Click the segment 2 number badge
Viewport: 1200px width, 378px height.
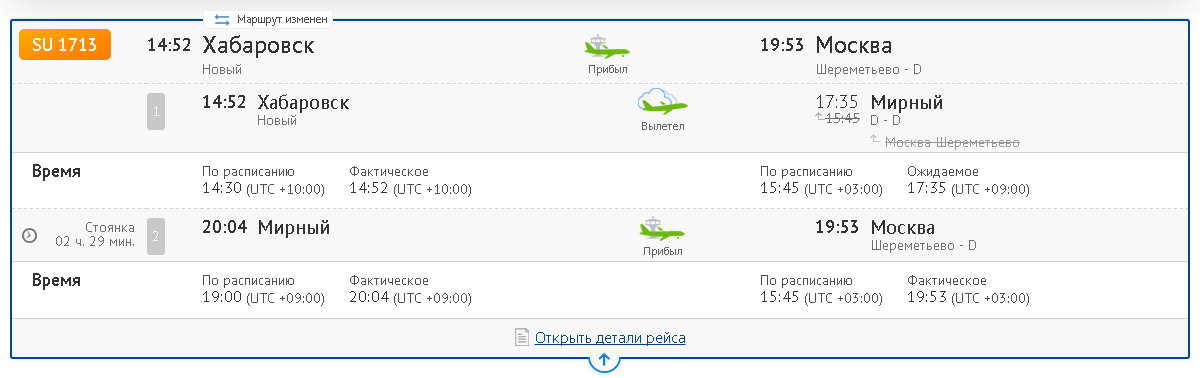coord(155,236)
